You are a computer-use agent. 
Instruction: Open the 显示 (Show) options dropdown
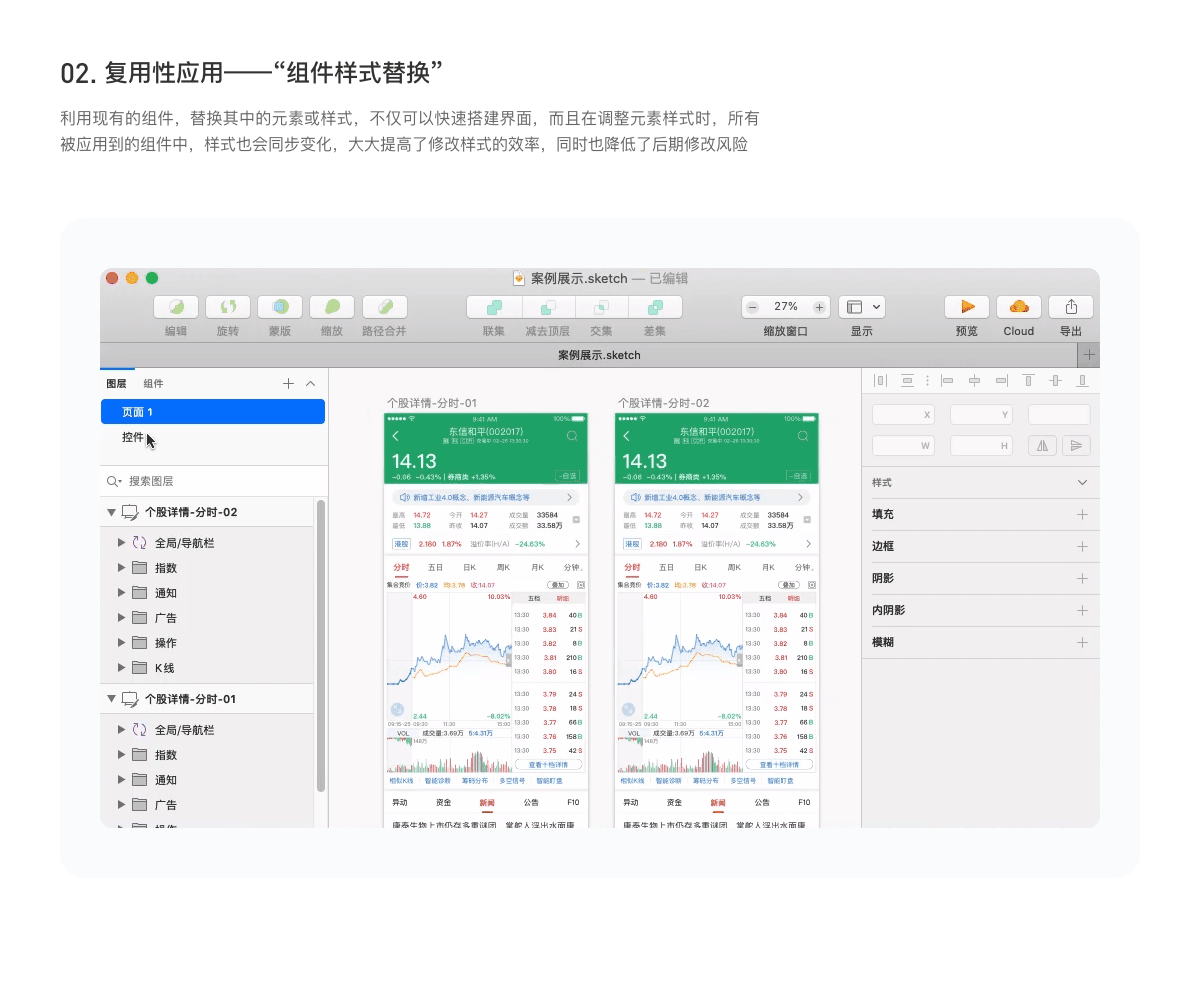[x=862, y=306]
